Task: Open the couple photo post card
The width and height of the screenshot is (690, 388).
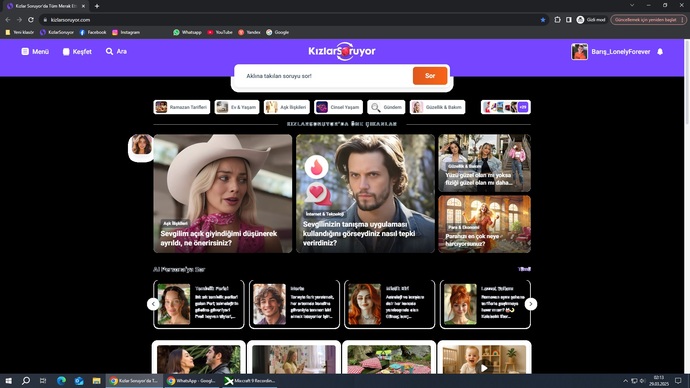Action: (198, 358)
